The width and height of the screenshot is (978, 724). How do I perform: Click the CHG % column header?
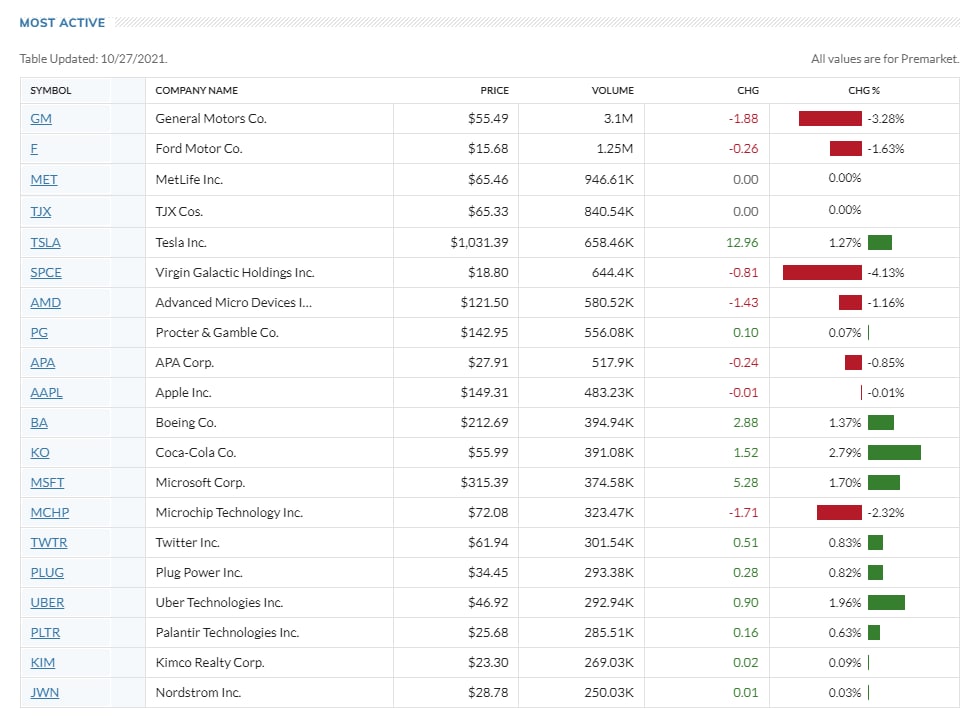864,90
